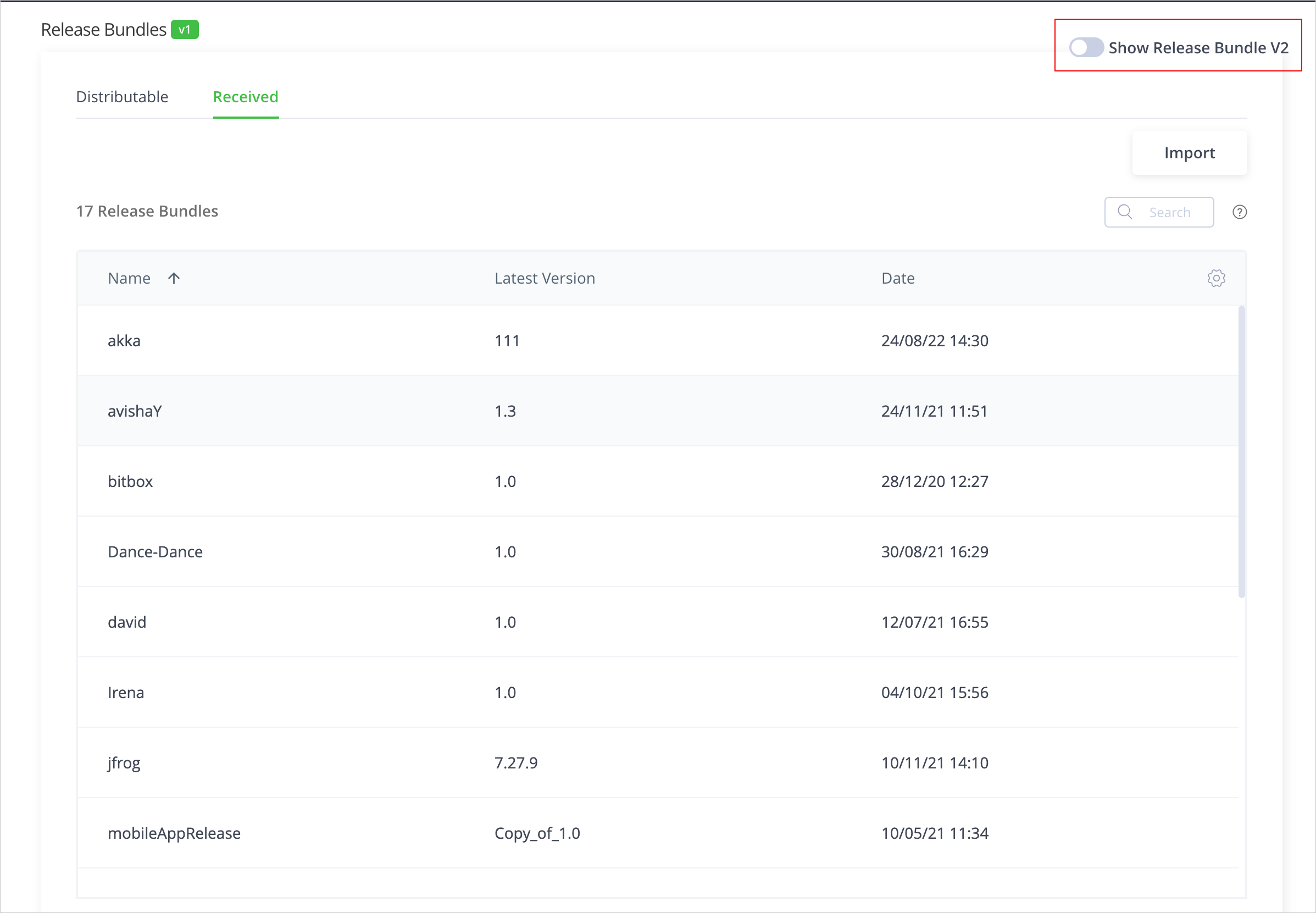Enable Show Release Bundle V2 toggle
The height and width of the screenshot is (913, 1316).
1086,47
